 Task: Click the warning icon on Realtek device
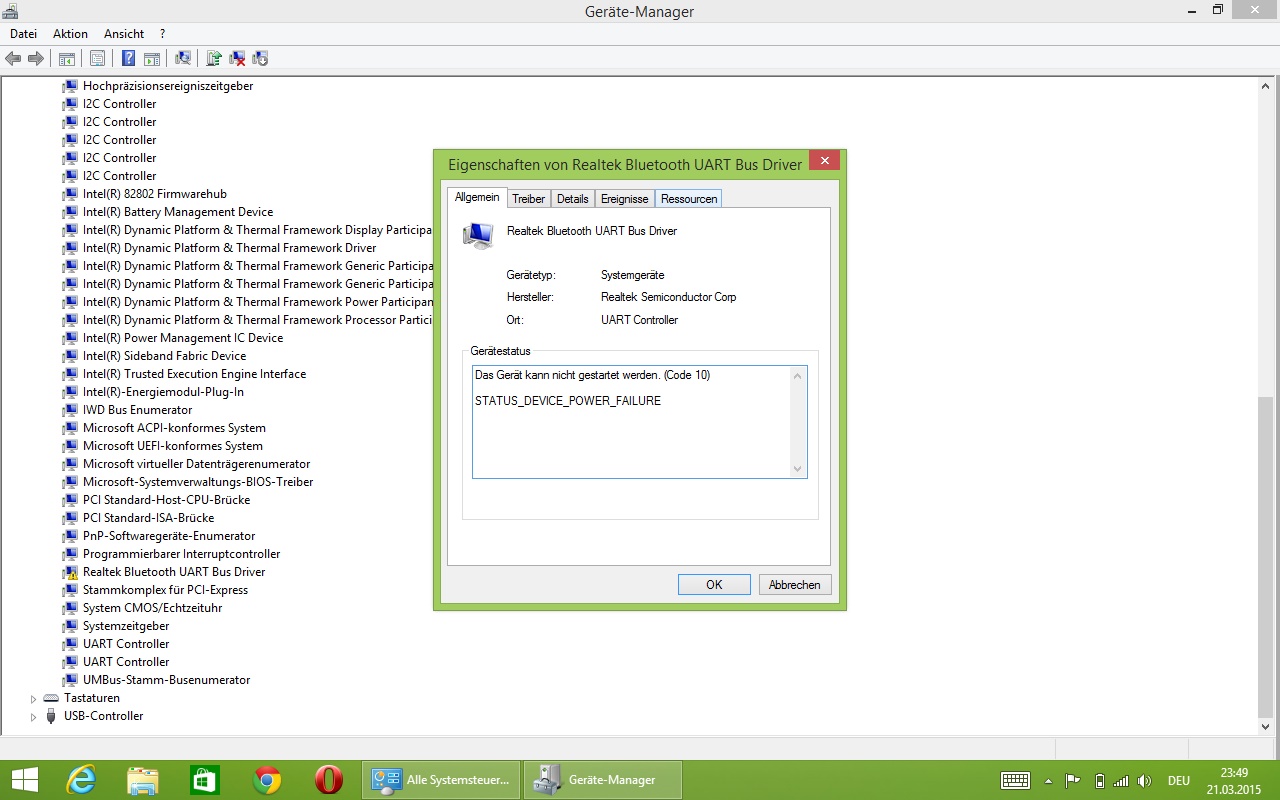[x=70, y=572]
